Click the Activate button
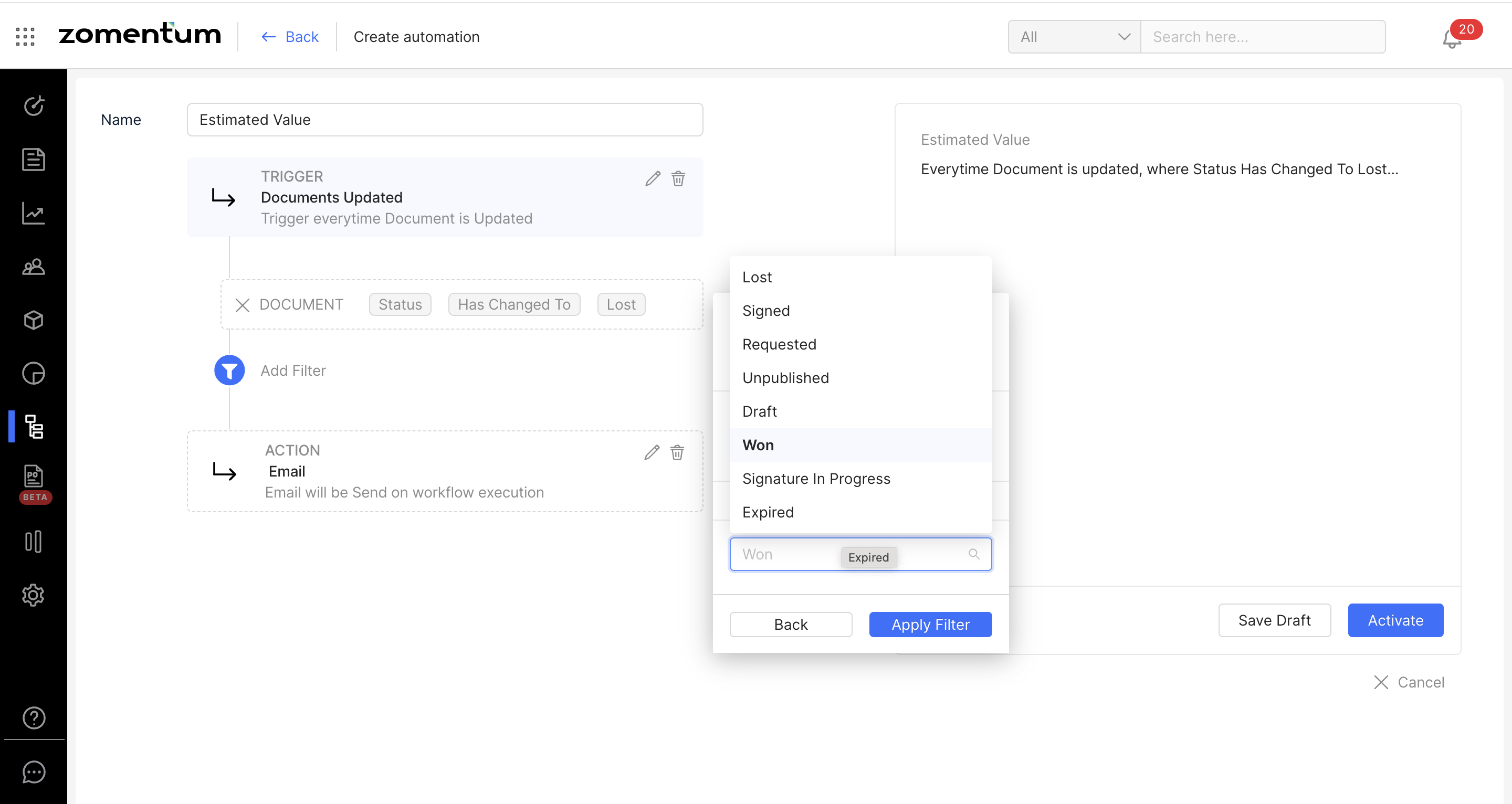Image resolution: width=1512 pixels, height=804 pixels. (1394, 620)
